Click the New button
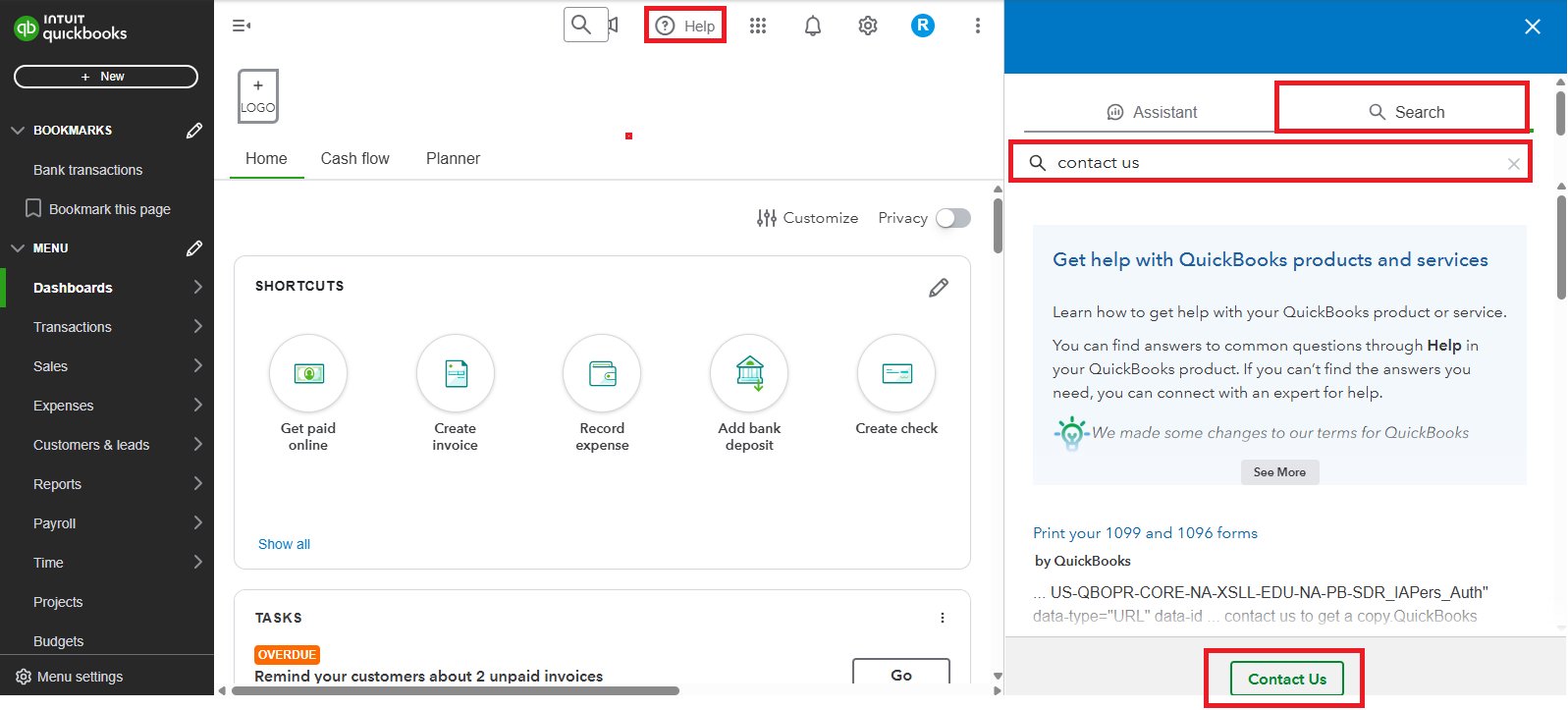1568x710 pixels. pos(106,77)
